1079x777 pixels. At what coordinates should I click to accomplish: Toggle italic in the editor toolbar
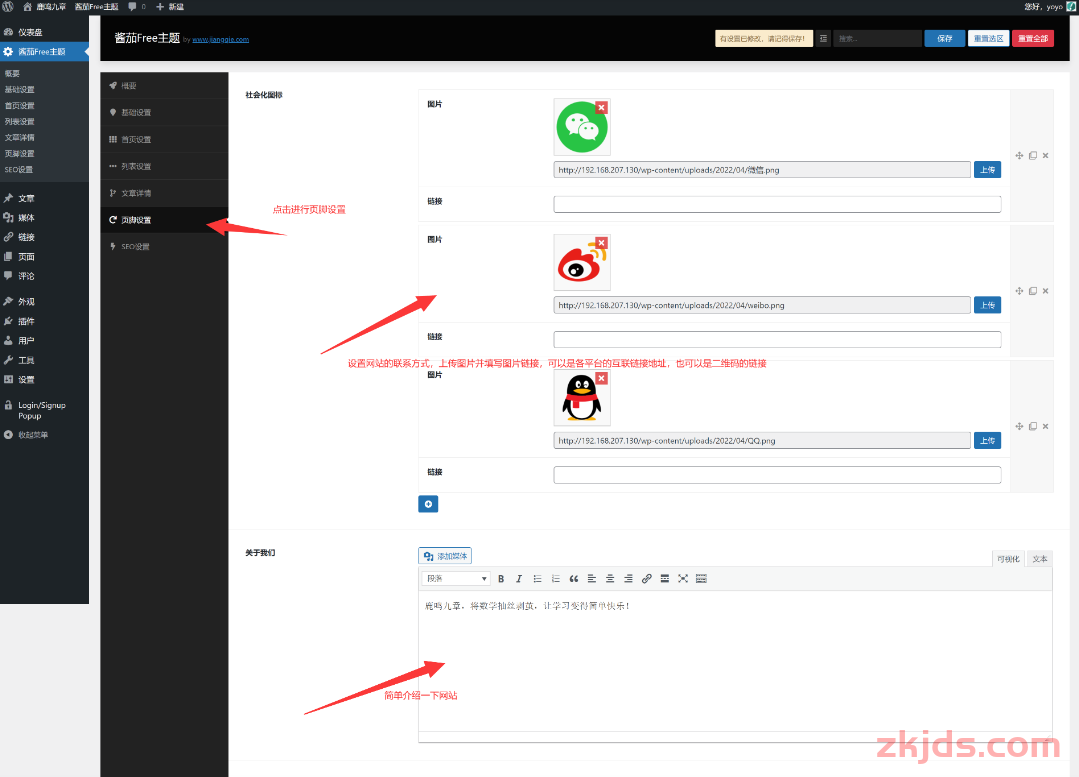(x=519, y=579)
